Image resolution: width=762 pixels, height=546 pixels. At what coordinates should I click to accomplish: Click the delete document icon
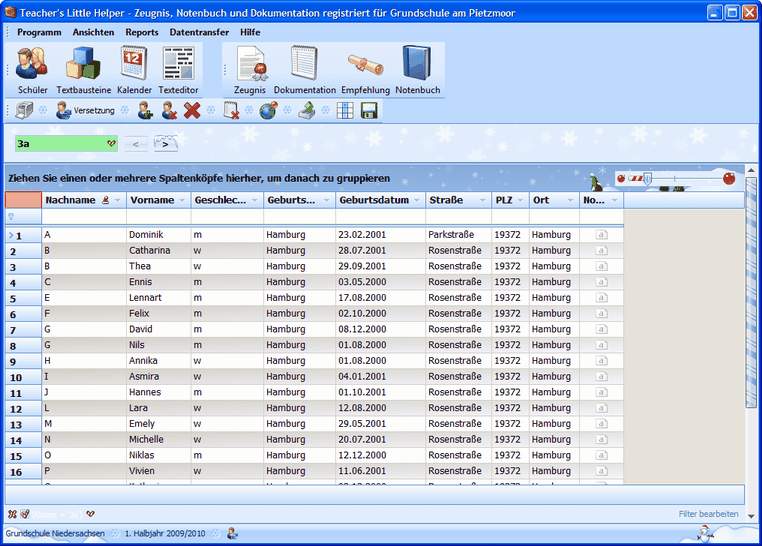[x=231, y=111]
